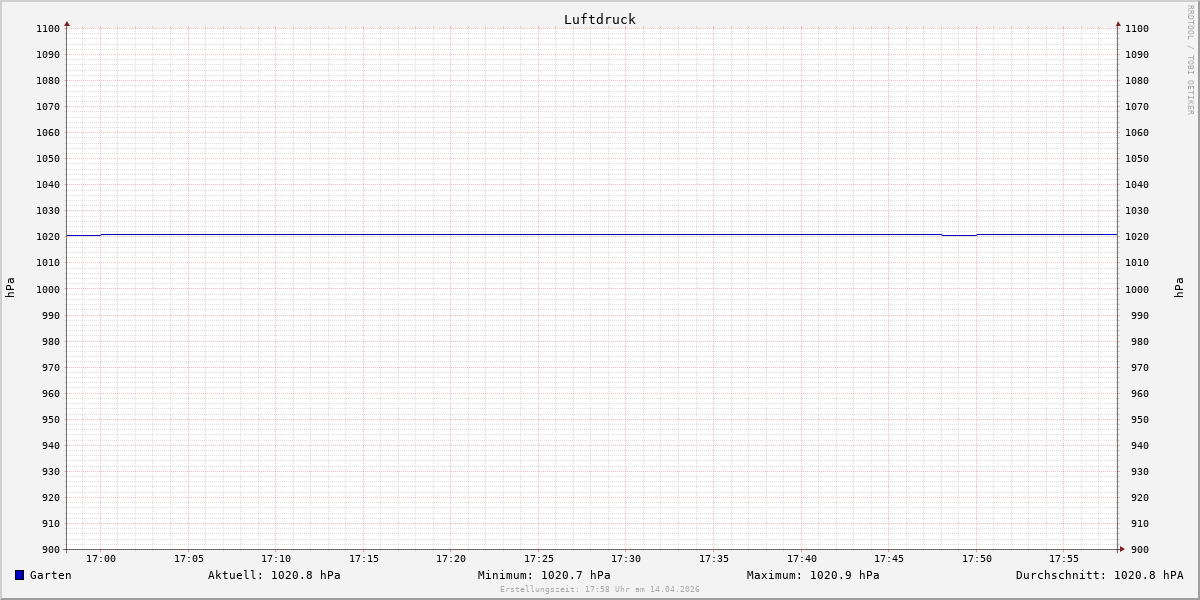Viewport: 1200px width, 600px height.
Task: Click the 17:55 time axis label
Action: point(1064,559)
